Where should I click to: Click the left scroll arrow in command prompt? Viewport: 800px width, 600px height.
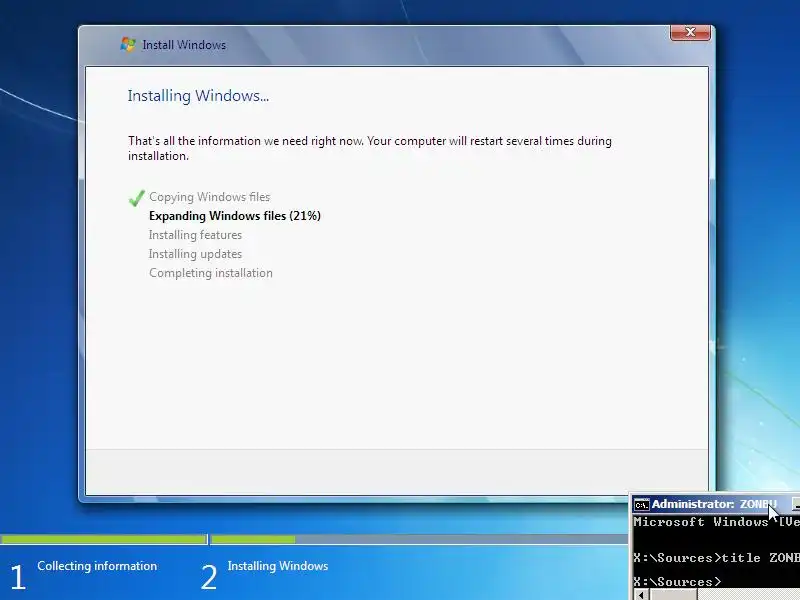[641, 595]
